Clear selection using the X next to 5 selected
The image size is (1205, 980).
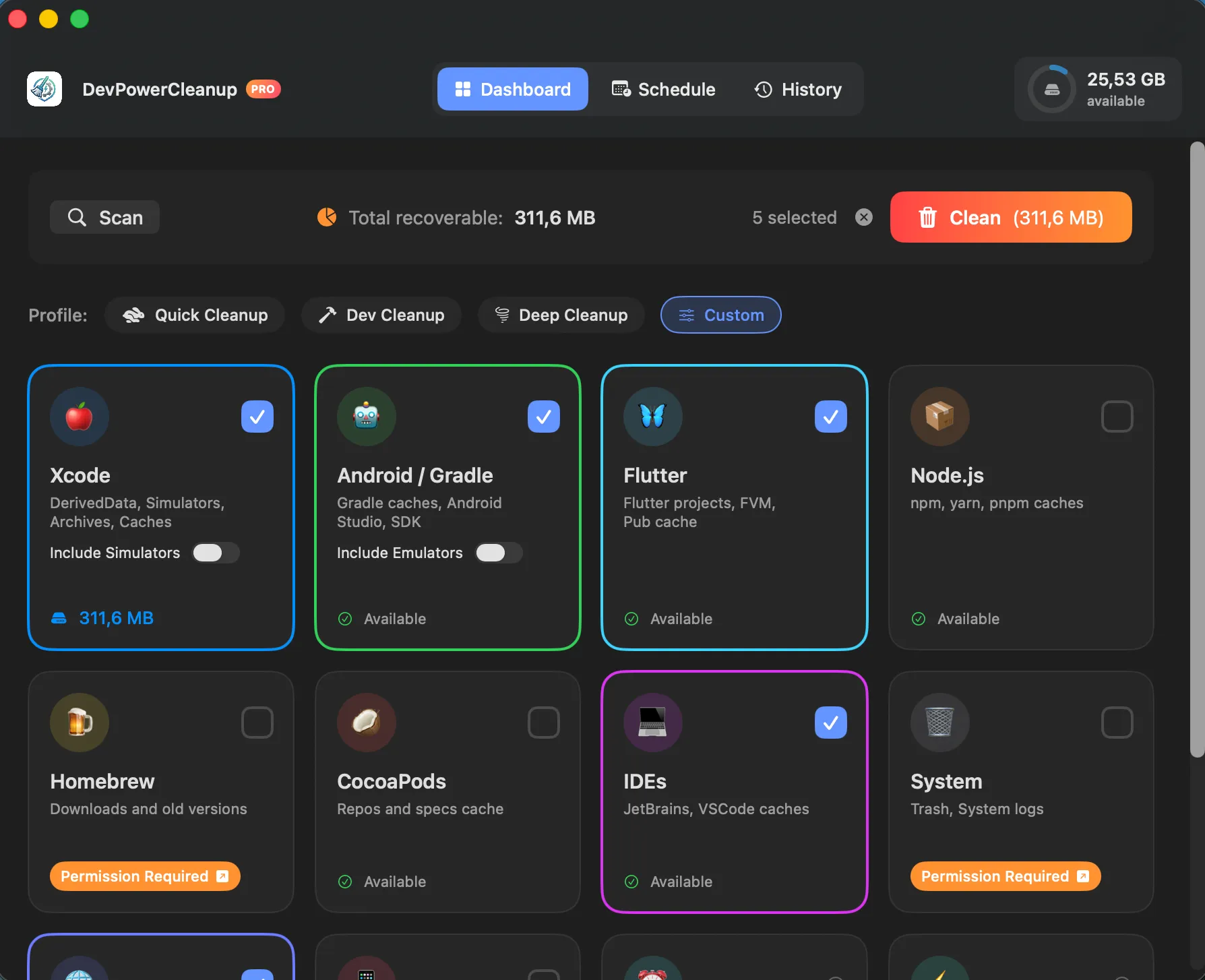click(x=864, y=217)
